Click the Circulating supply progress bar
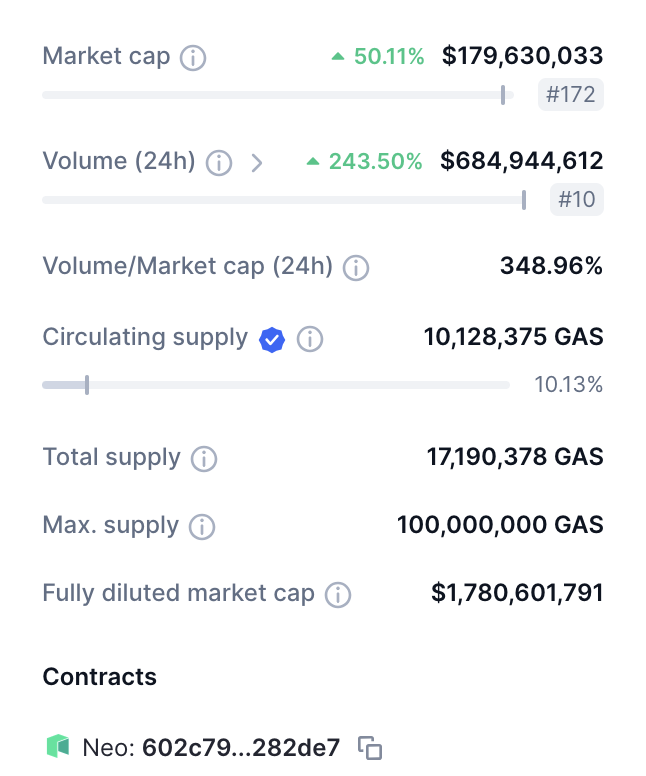This screenshot has width=646, height=776. [x=275, y=385]
